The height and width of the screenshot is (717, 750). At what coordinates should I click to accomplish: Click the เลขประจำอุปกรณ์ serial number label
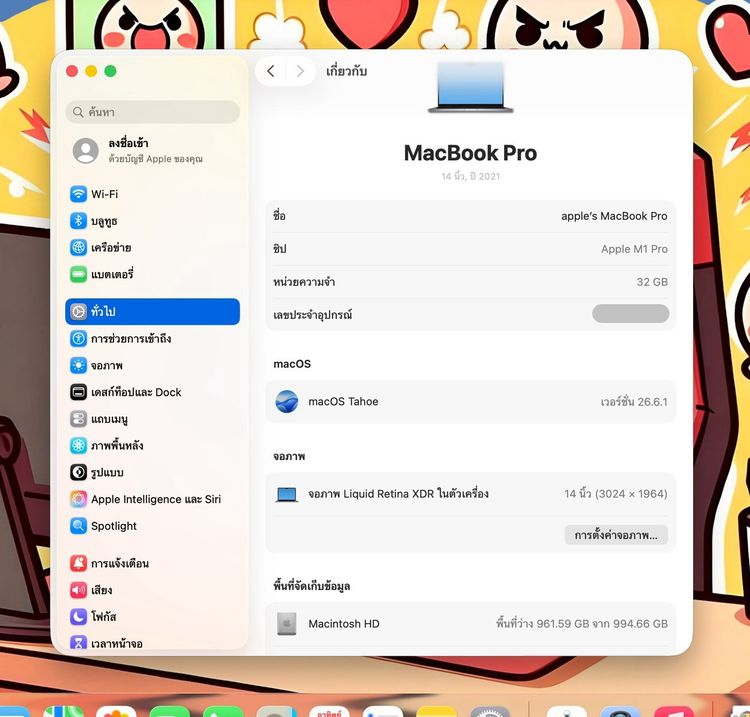tap(312, 315)
